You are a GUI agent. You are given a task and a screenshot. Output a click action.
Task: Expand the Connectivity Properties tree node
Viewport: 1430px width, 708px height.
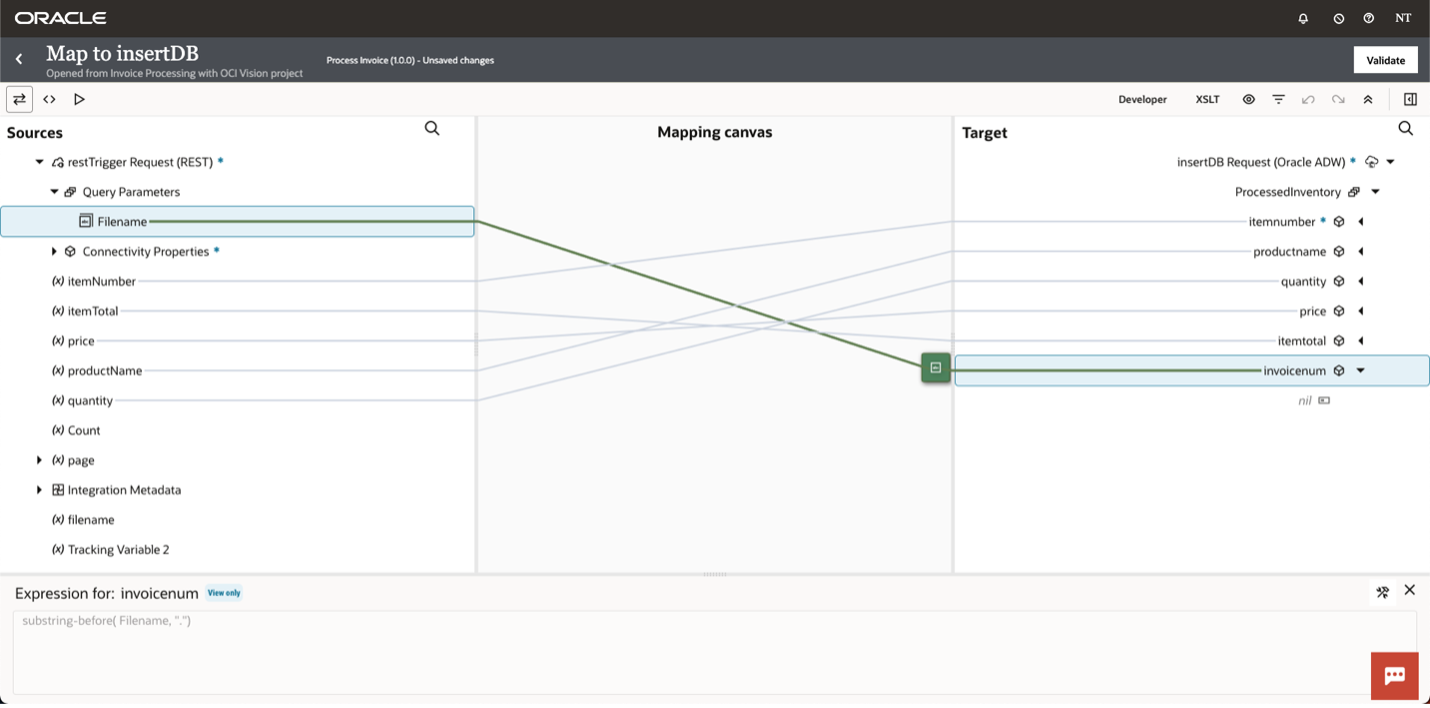point(55,251)
